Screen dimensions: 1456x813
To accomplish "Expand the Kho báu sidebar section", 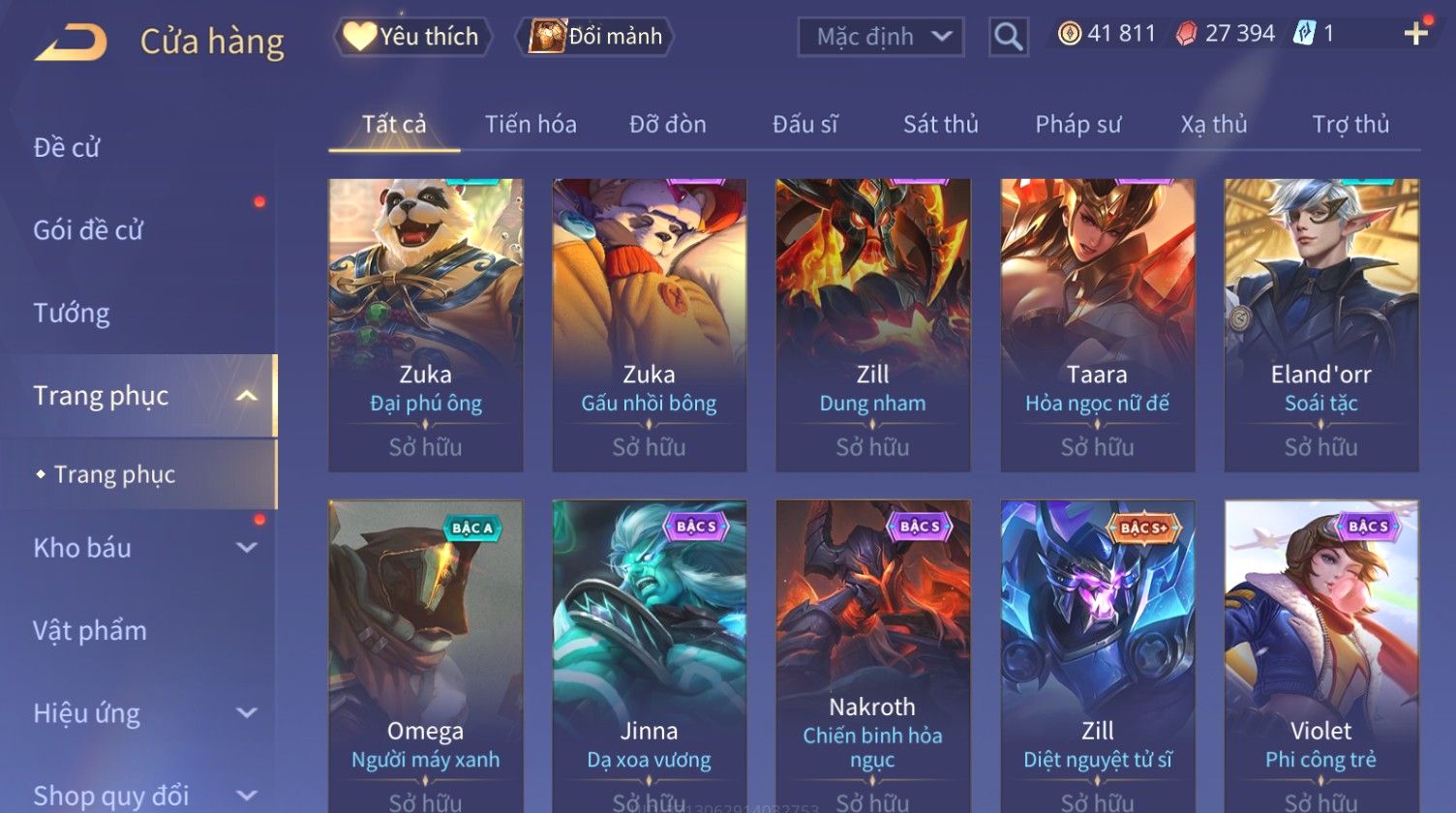I will pos(247,548).
